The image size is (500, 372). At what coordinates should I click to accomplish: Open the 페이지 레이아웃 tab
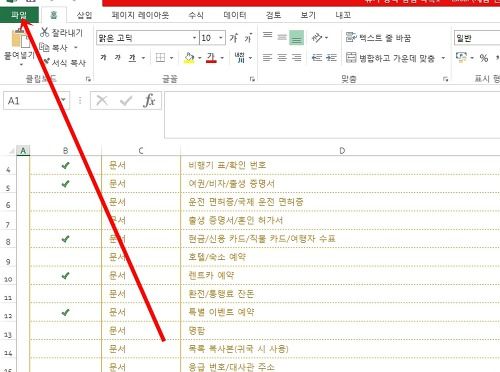pyautogui.click(x=140, y=15)
